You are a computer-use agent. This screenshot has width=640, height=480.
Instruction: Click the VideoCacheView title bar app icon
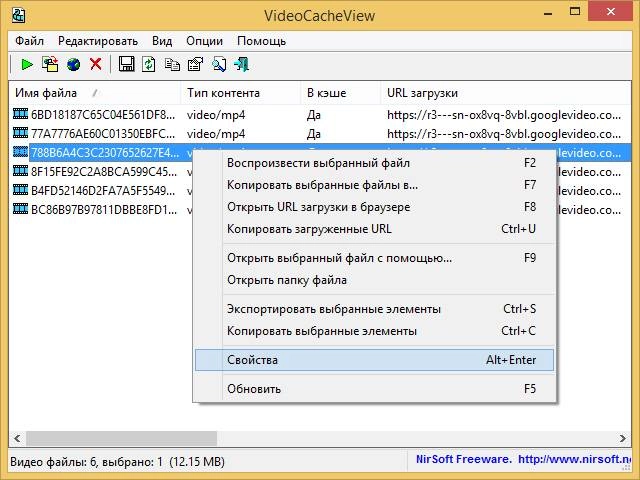pos(18,16)
